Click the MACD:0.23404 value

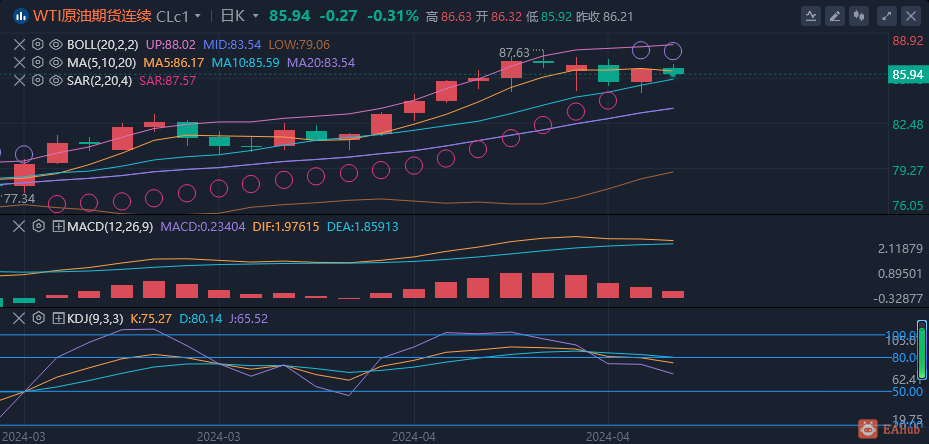[x=203, y=226]
